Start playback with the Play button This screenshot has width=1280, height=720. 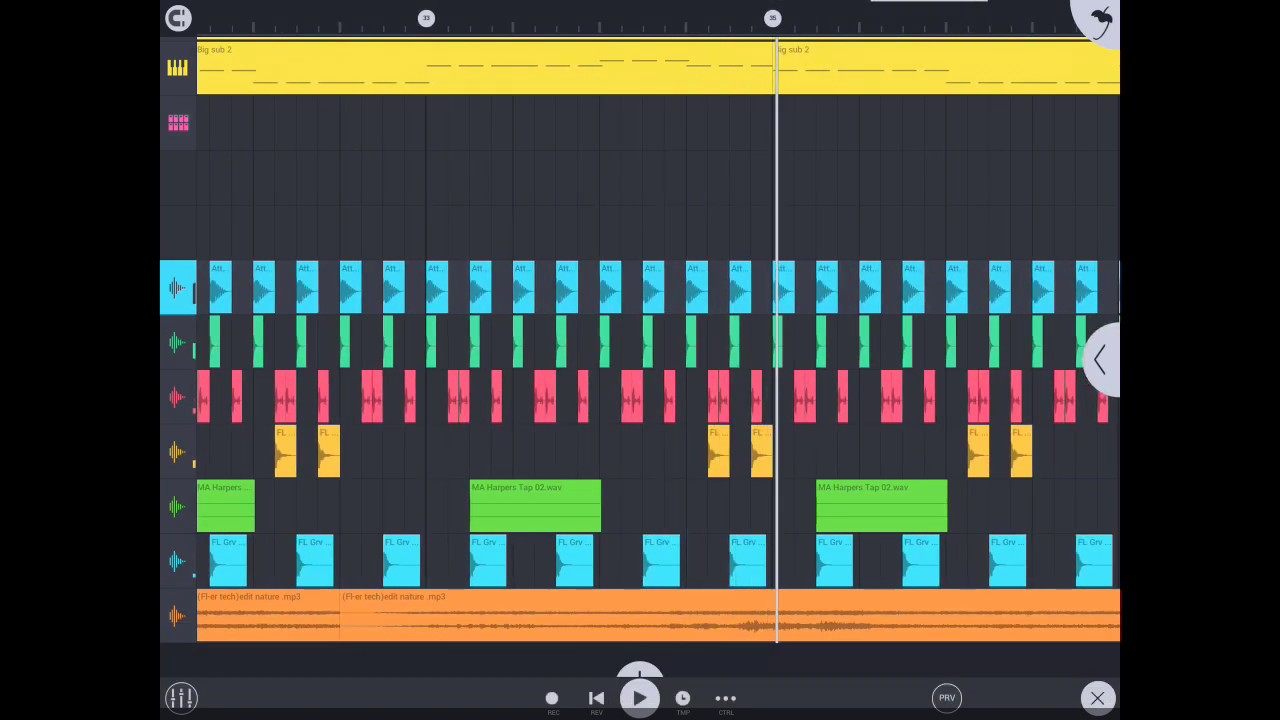(640, 698)
